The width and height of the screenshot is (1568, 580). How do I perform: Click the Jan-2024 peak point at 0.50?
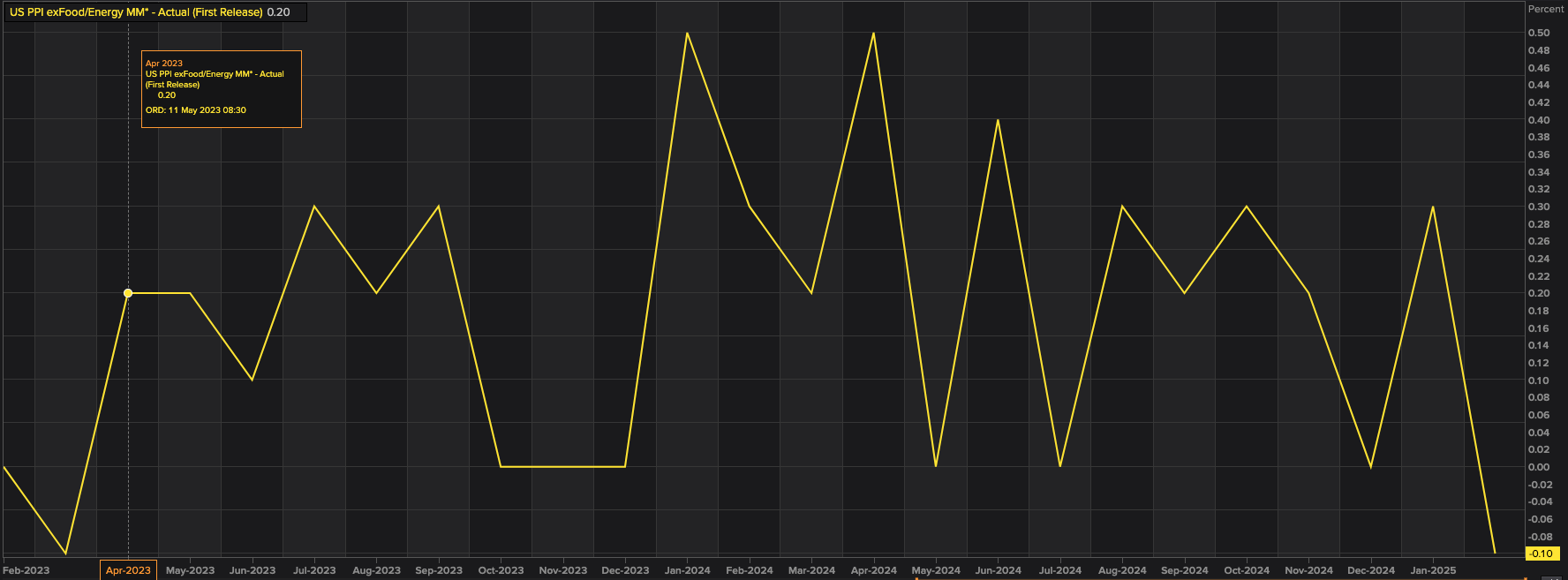point(687,34)
